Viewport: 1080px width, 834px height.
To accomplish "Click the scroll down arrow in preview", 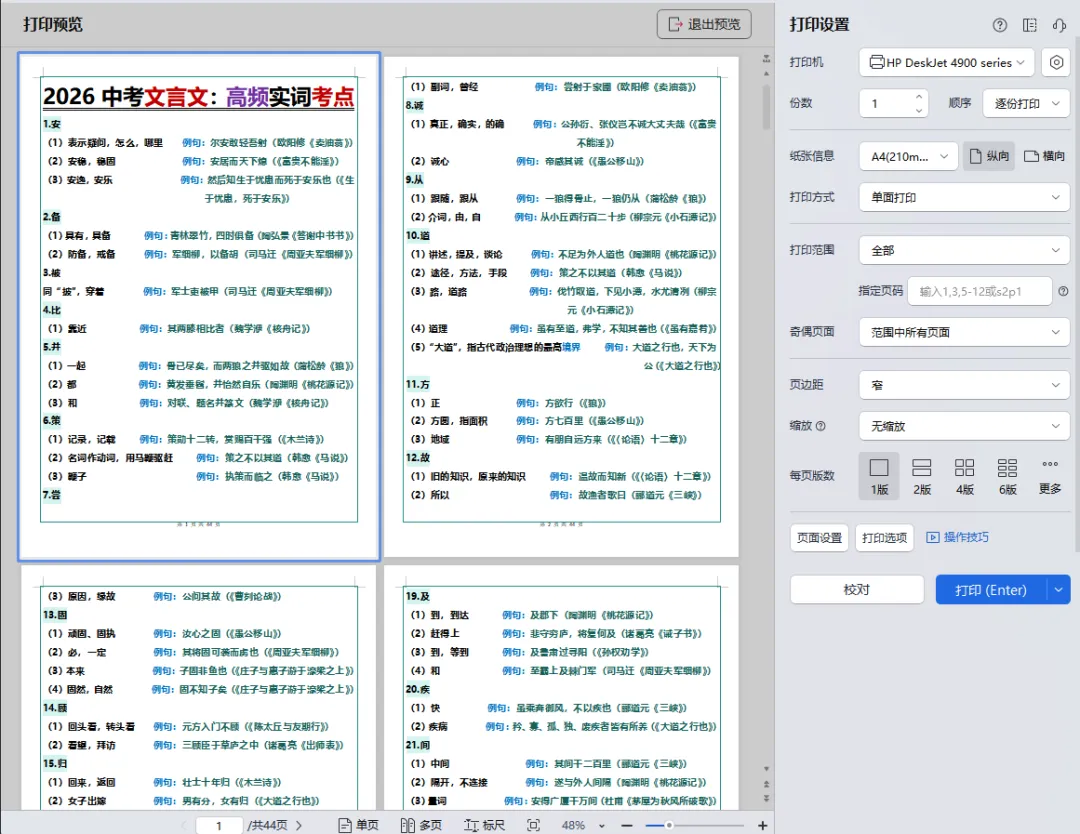I will click(766, 769).
